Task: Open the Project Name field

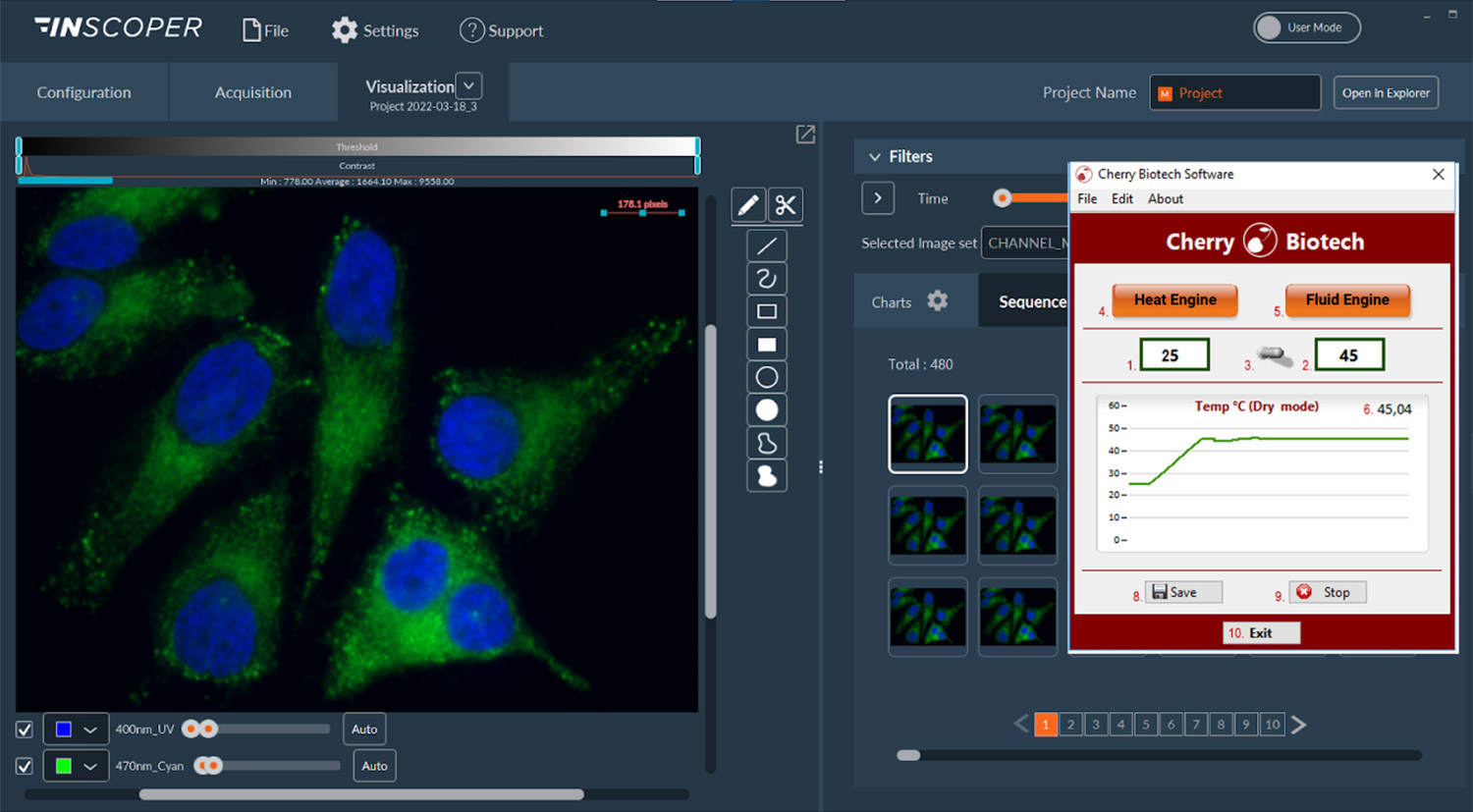Action: (x=1235, y=92)
